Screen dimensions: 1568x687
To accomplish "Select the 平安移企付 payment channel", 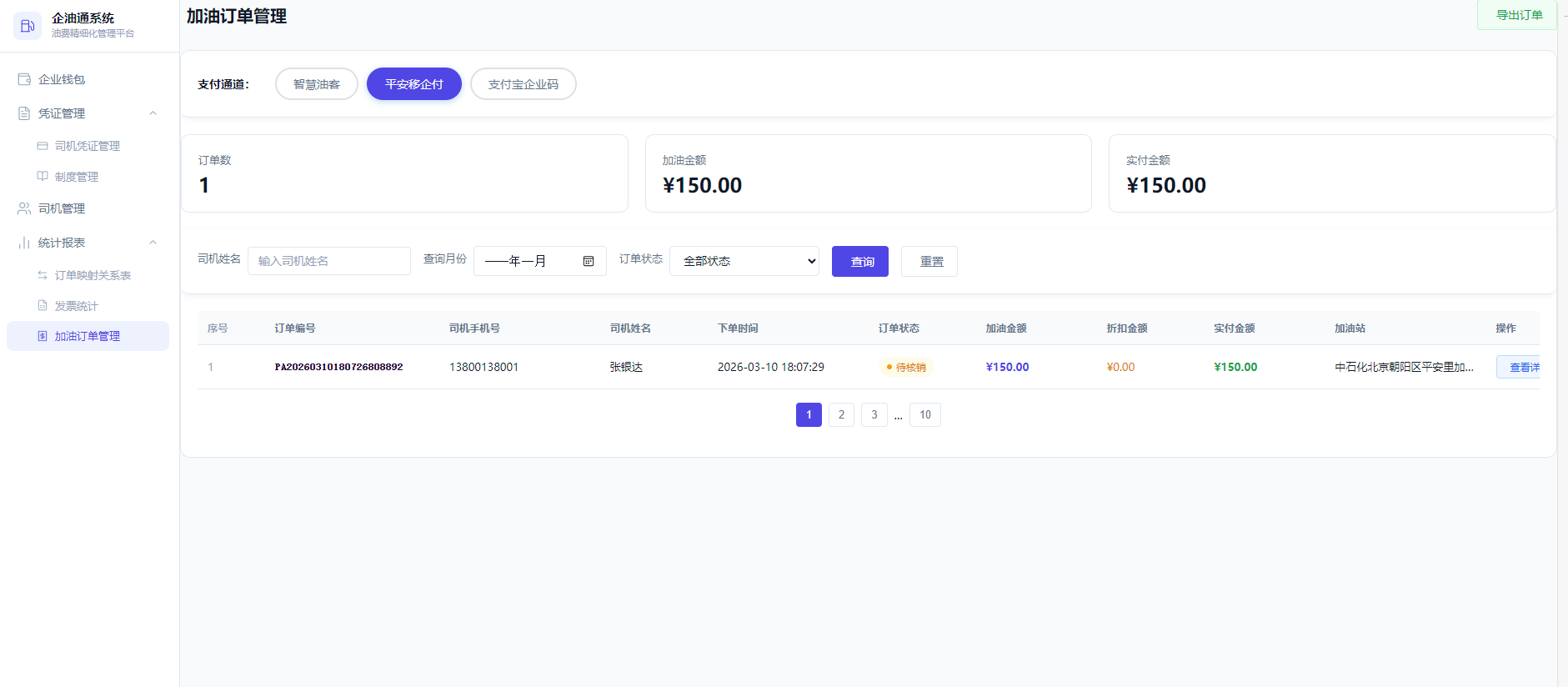I will point(414,84).
